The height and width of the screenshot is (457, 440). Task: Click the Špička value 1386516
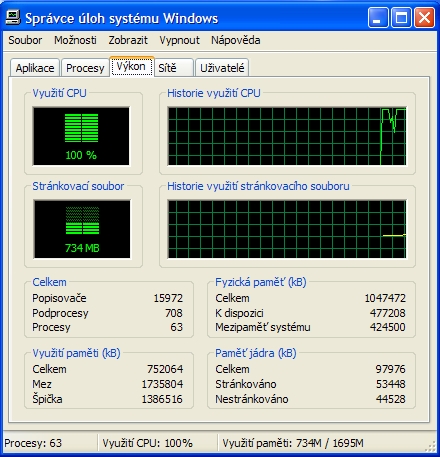pos(162,399)
